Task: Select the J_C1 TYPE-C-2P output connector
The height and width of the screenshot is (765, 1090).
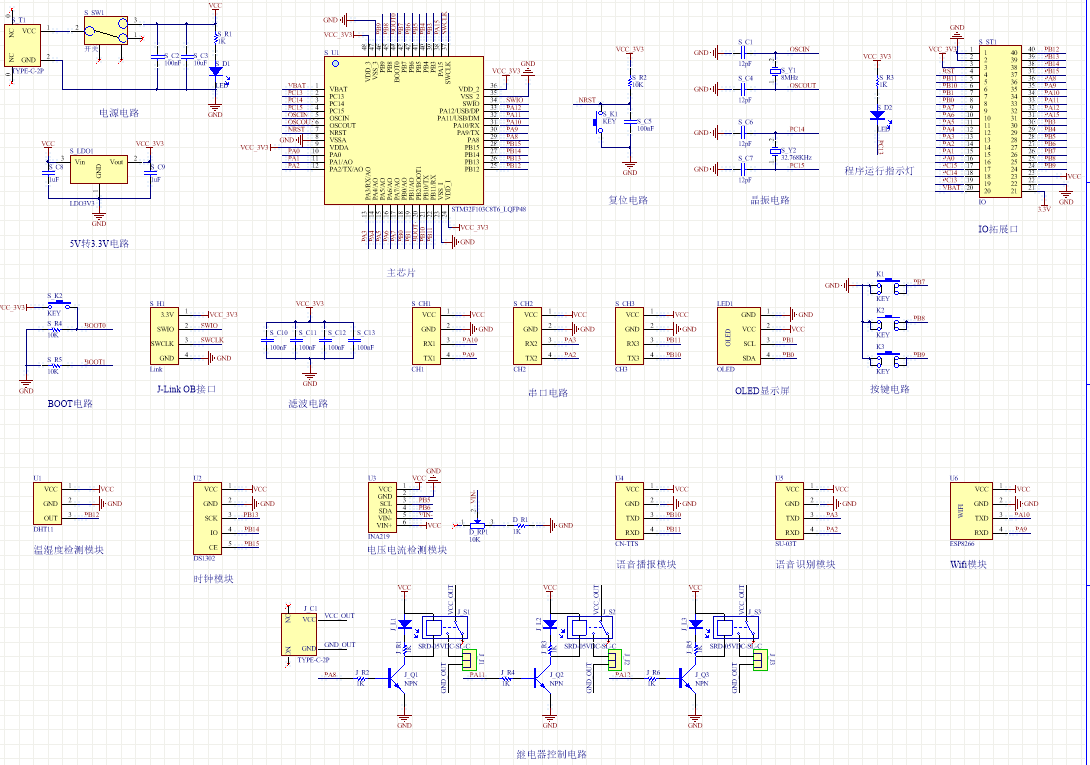Action: pyautogui.click(x=299, y=634)
